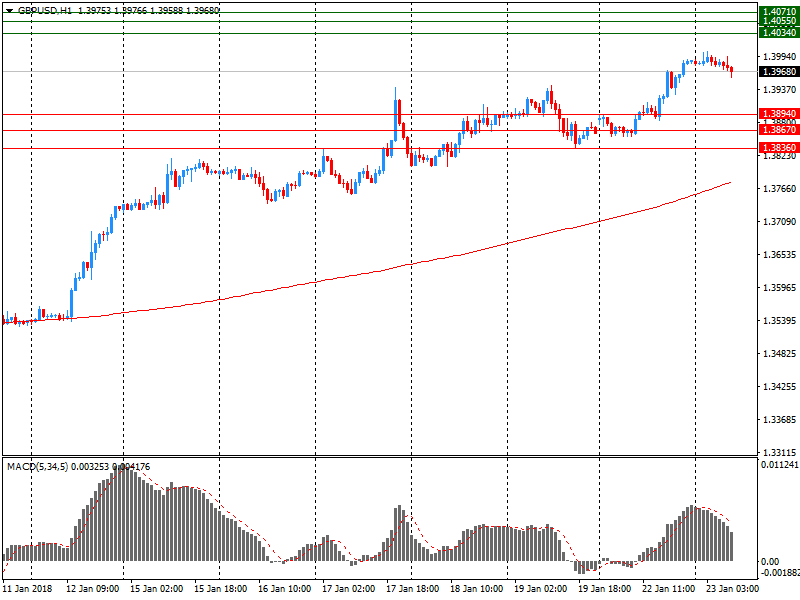Screen dimensions: 800x600
Task: Click the 1.33115 price axis value
Action: (x=779, y=452)
